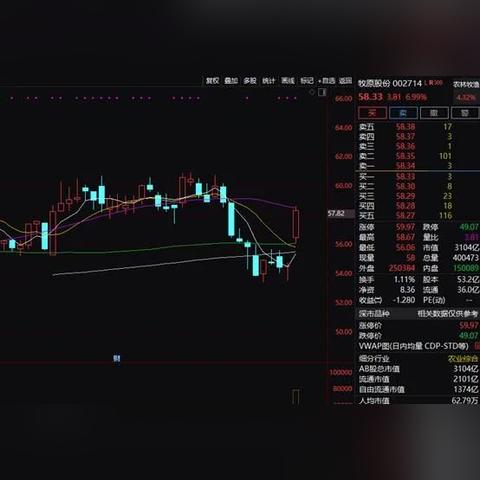Click the 净资 value 8.36
480x480 pixels.
coord(407,290)
